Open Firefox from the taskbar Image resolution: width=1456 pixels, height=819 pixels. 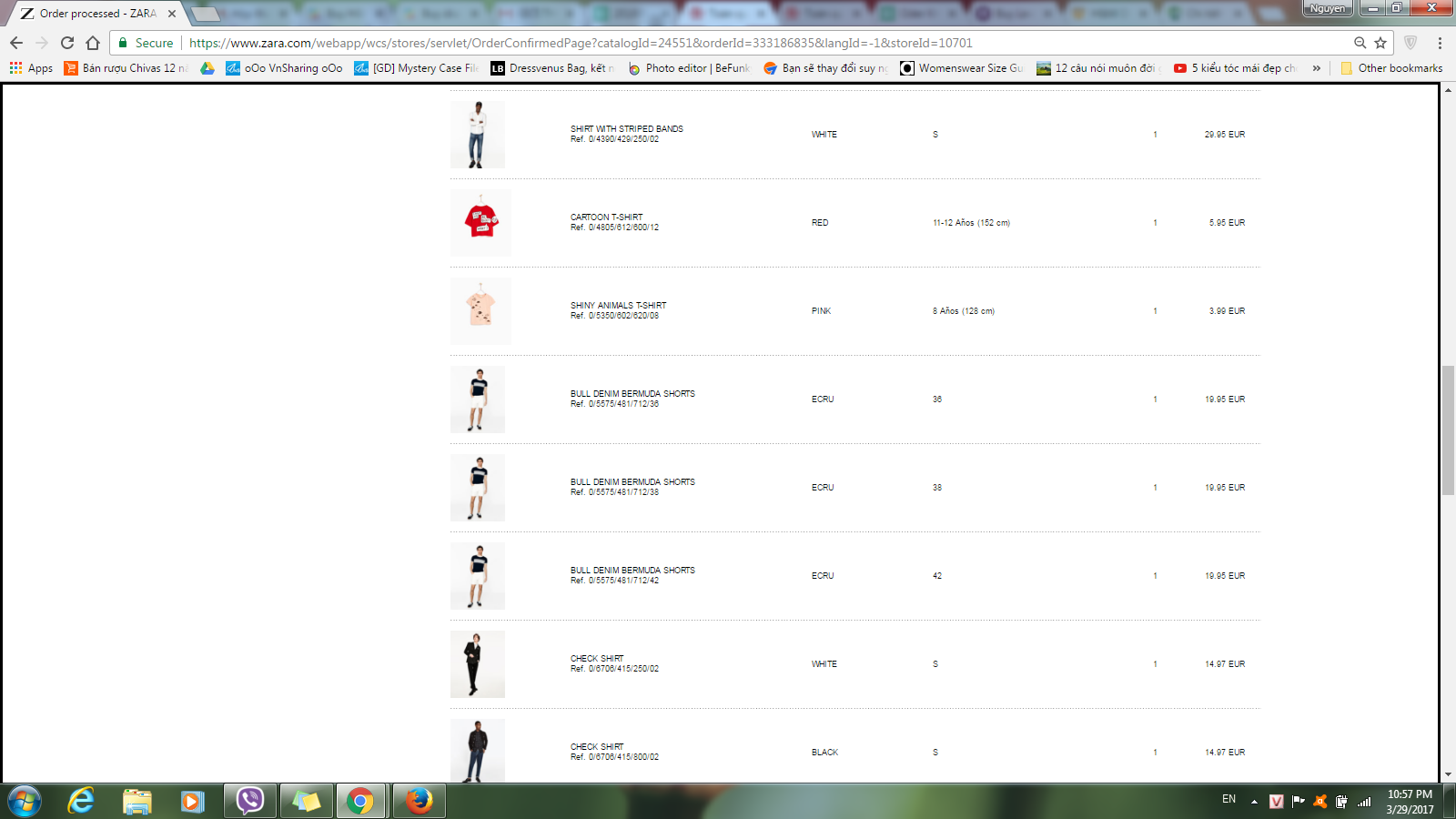click(x=419, y=801)
